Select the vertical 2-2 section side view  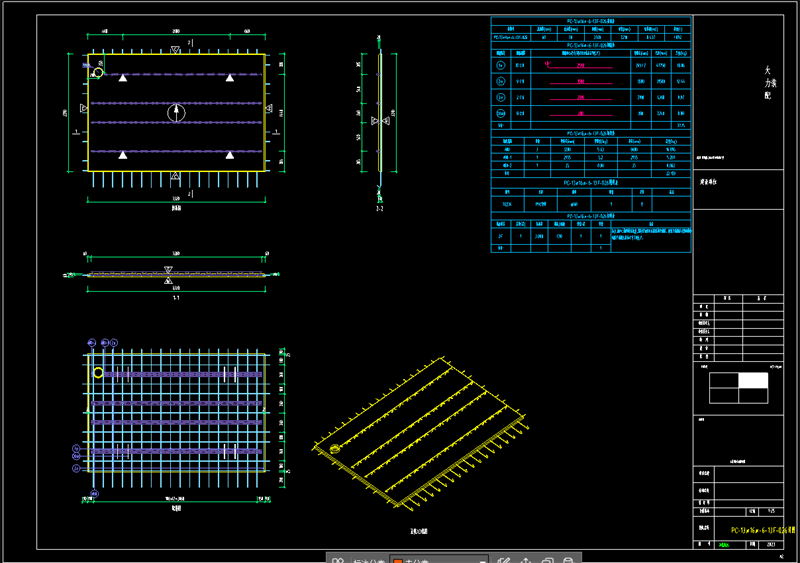tap(380, 112)
